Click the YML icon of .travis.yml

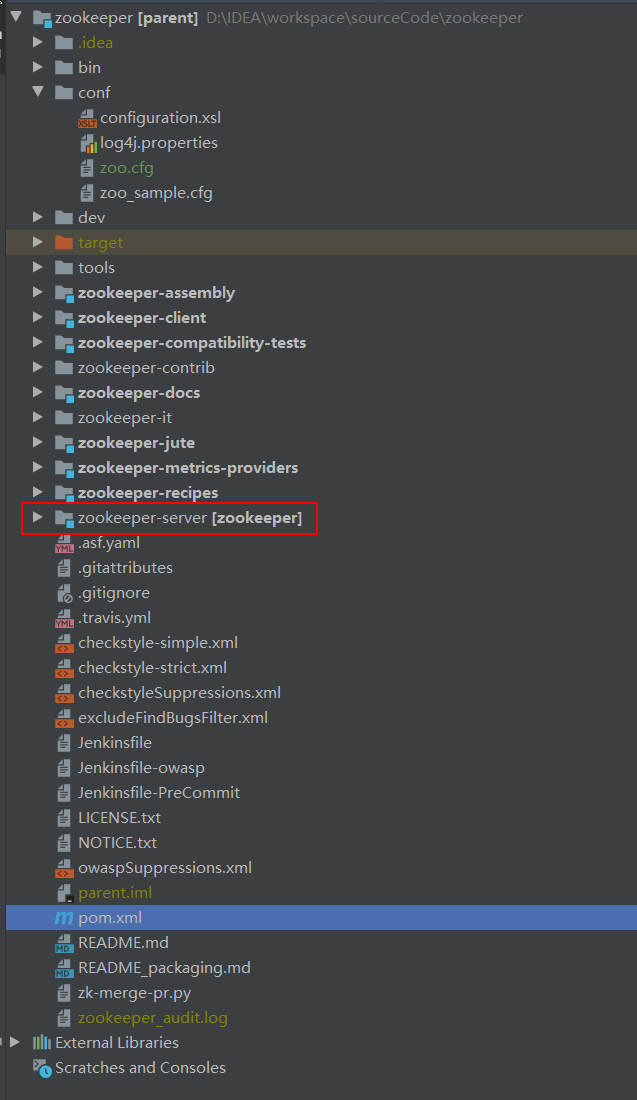(64, 618)
